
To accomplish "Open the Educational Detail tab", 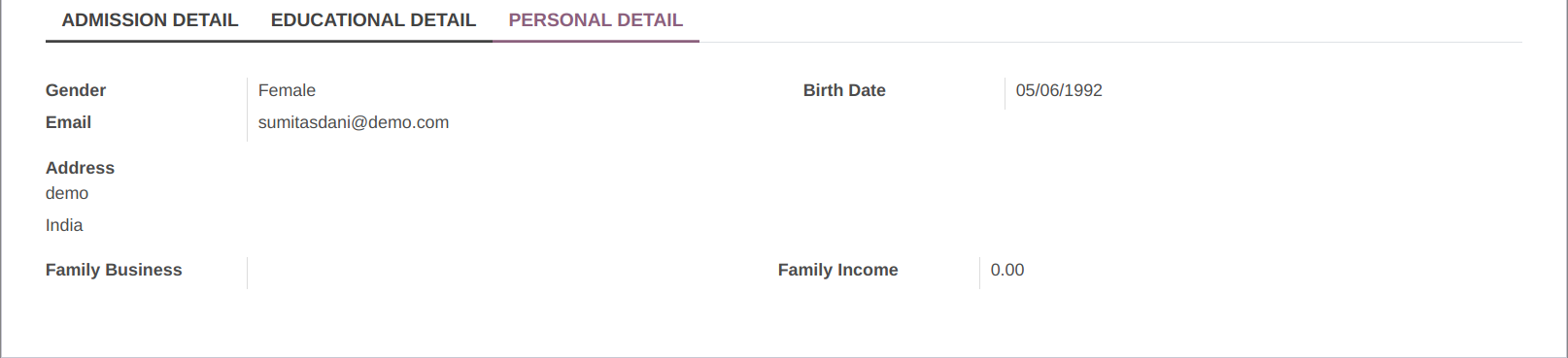I will (x=373, y=20).
